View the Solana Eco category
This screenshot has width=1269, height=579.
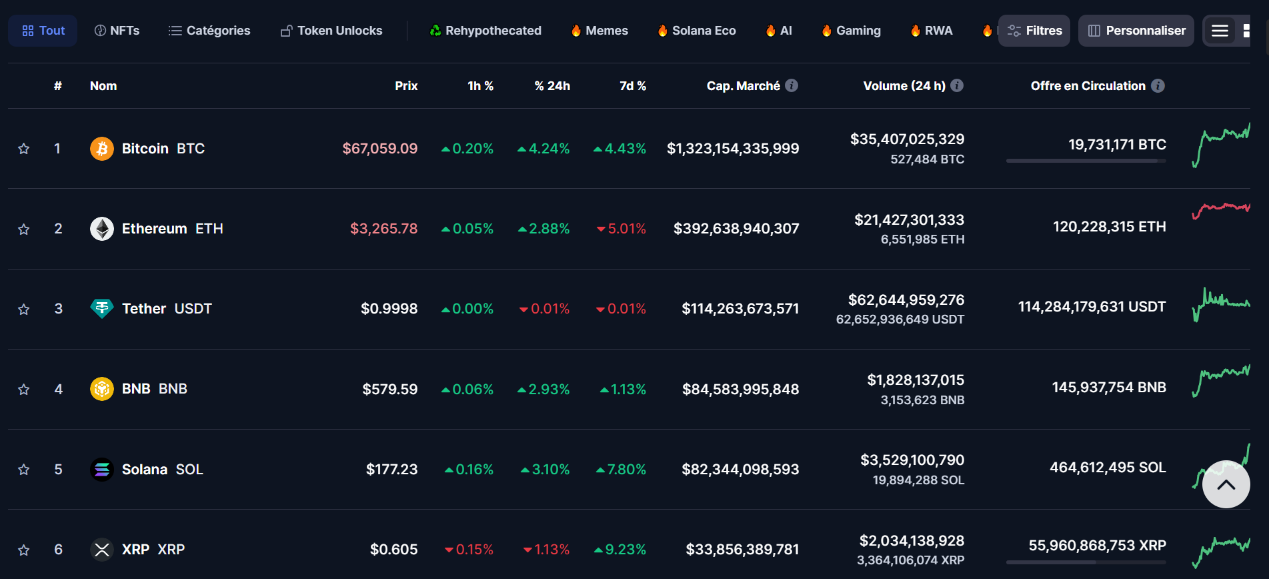[696, 30]
